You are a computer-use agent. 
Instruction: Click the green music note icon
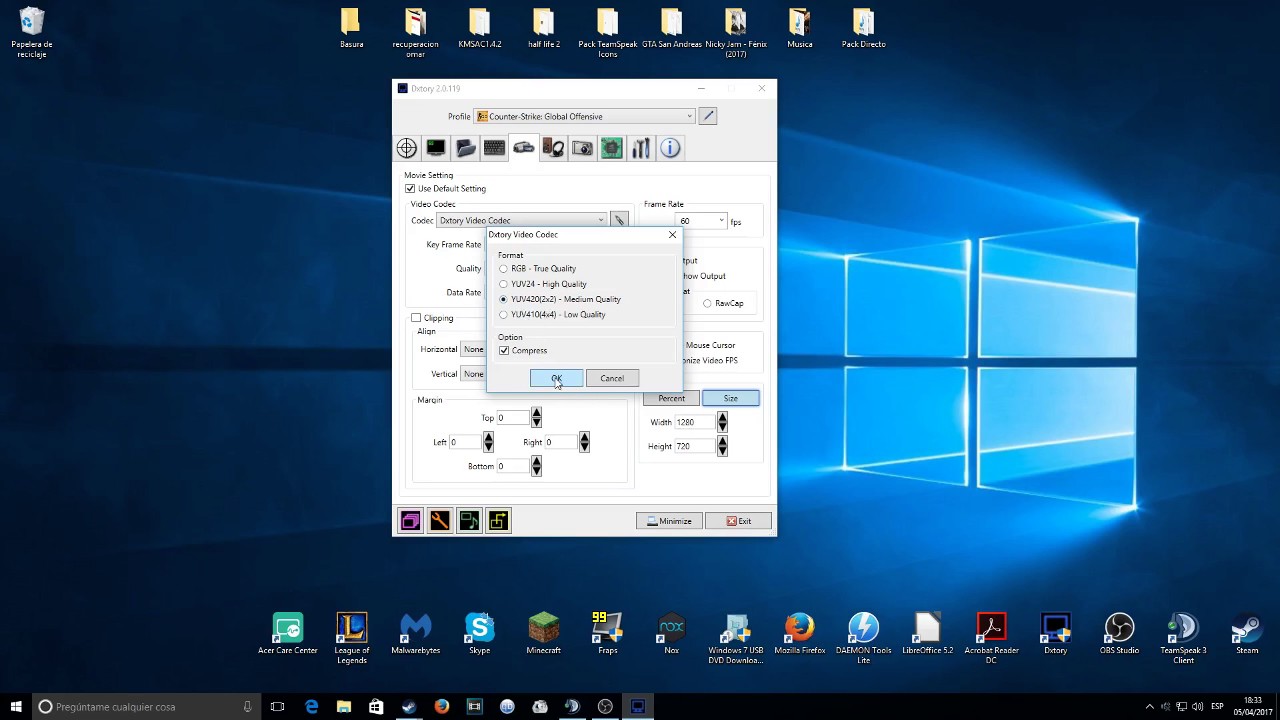tap(469, 520)
